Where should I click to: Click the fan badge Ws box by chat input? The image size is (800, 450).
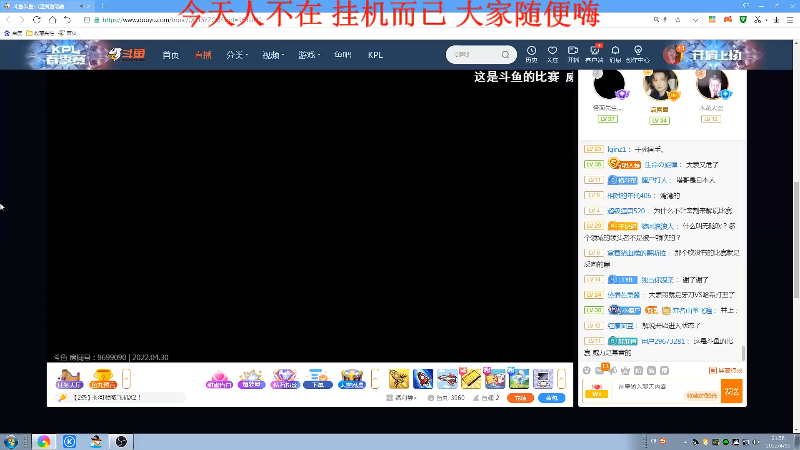(596, 391)
